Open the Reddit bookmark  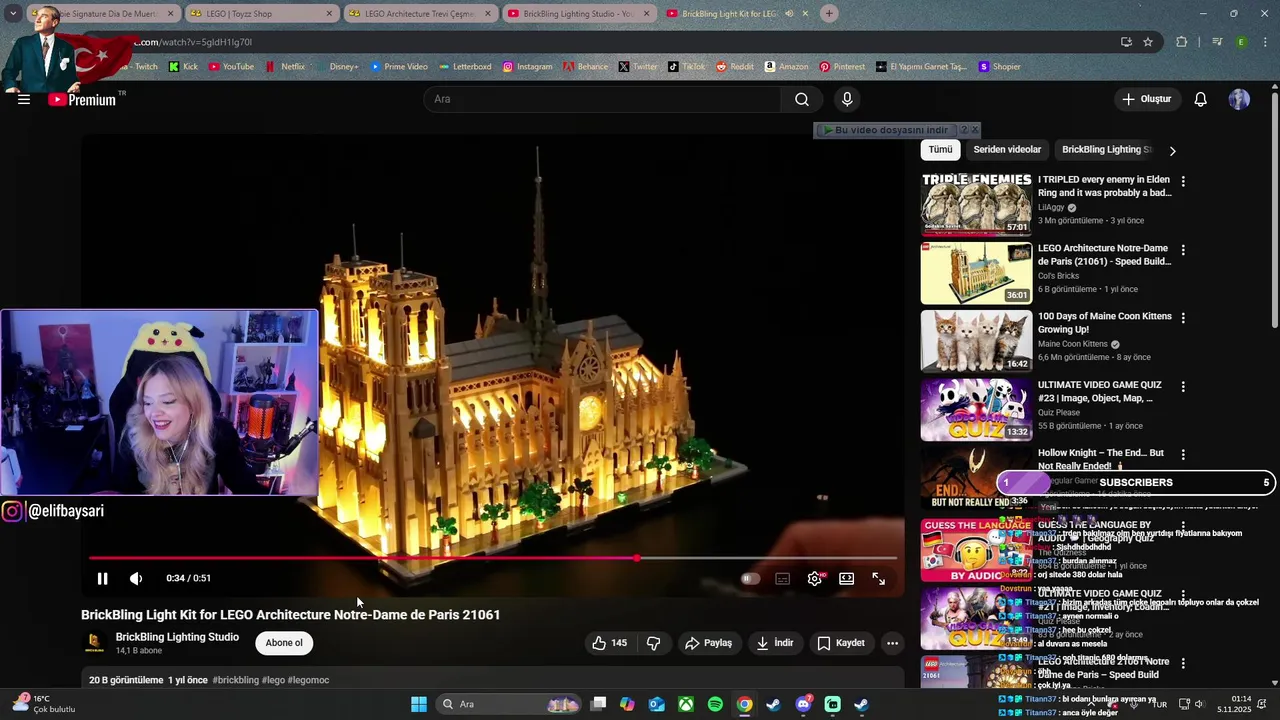[734, 67]
